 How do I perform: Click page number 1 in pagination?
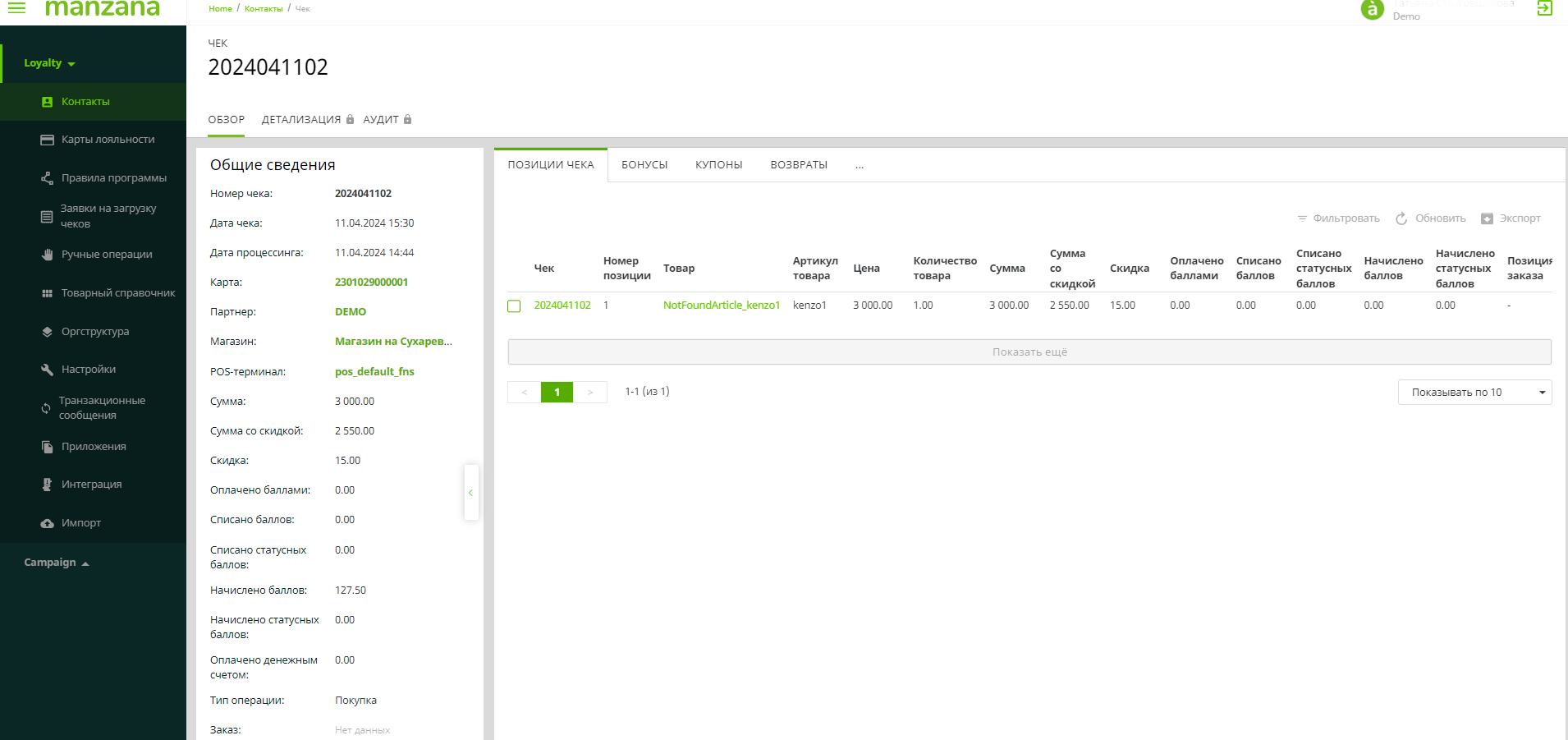(557, 393)
